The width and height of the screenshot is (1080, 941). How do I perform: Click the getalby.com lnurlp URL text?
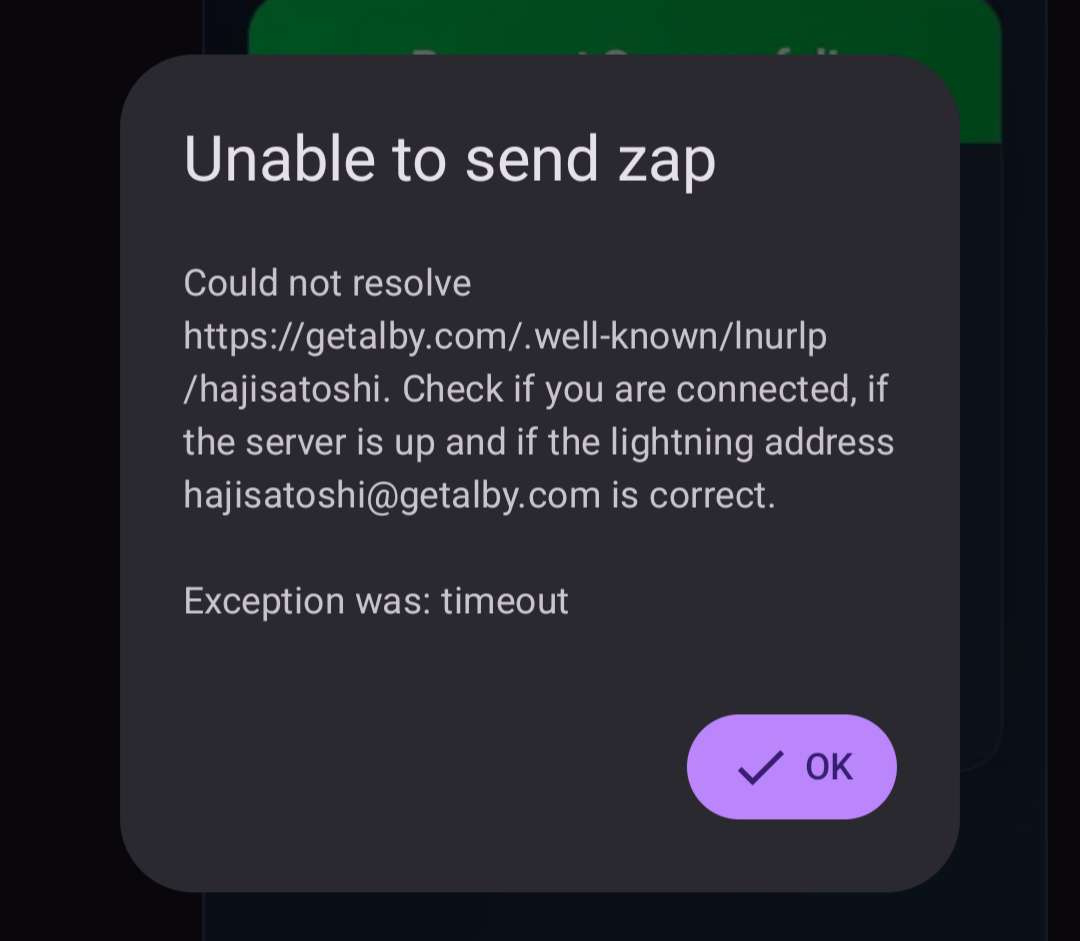[x=505, y=362]
